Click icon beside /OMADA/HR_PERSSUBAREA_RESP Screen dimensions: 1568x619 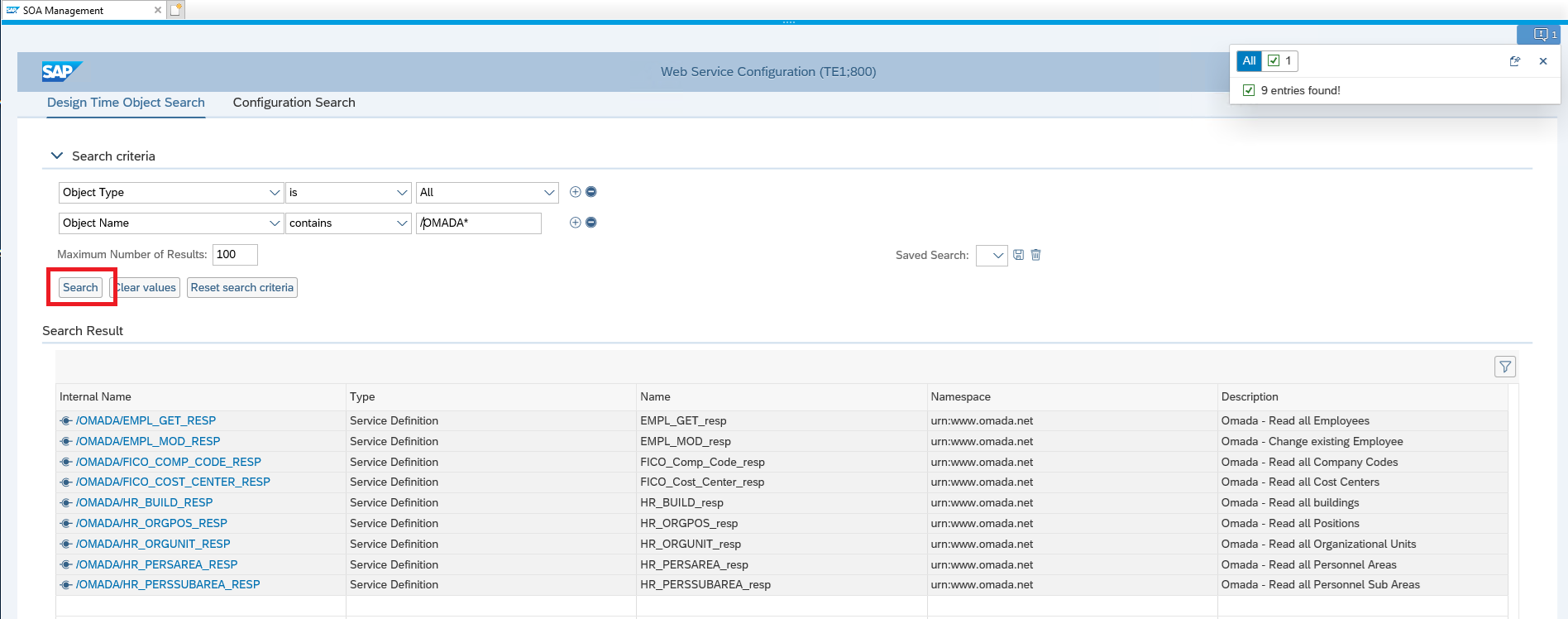coord(66,585)
